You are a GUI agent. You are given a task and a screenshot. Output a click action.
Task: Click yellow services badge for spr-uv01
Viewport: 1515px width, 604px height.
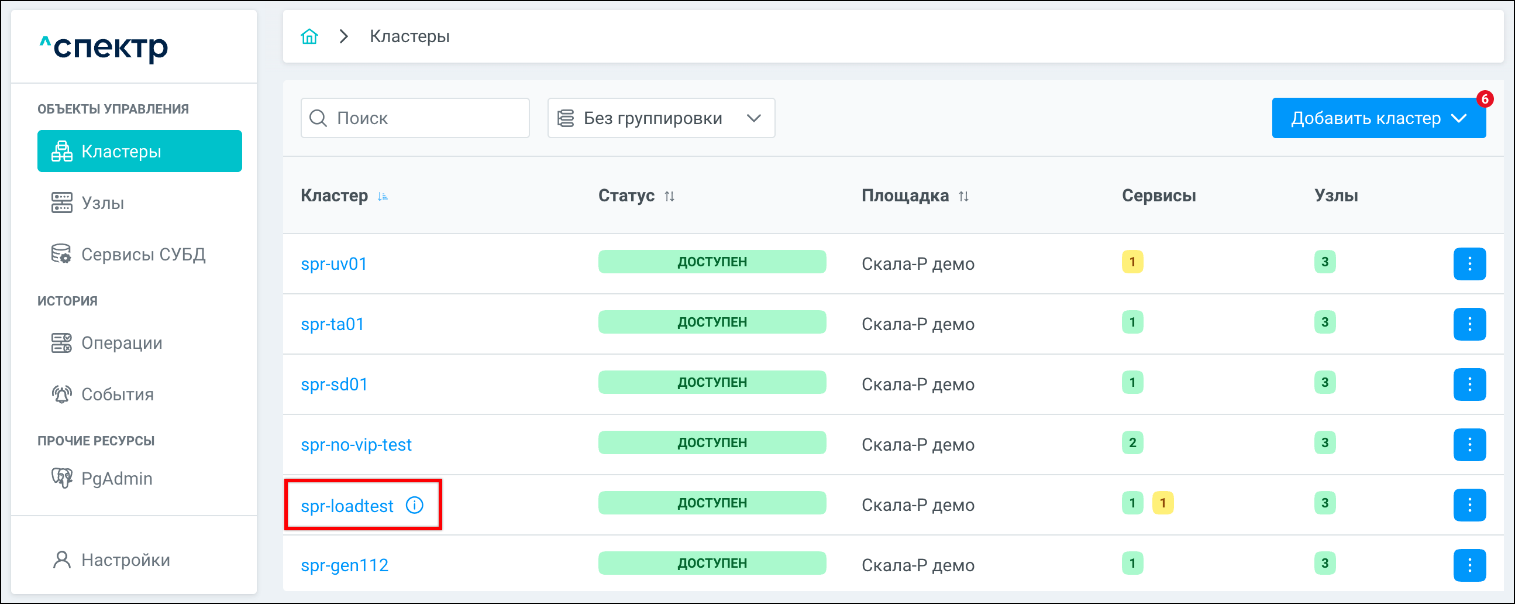1132,263
